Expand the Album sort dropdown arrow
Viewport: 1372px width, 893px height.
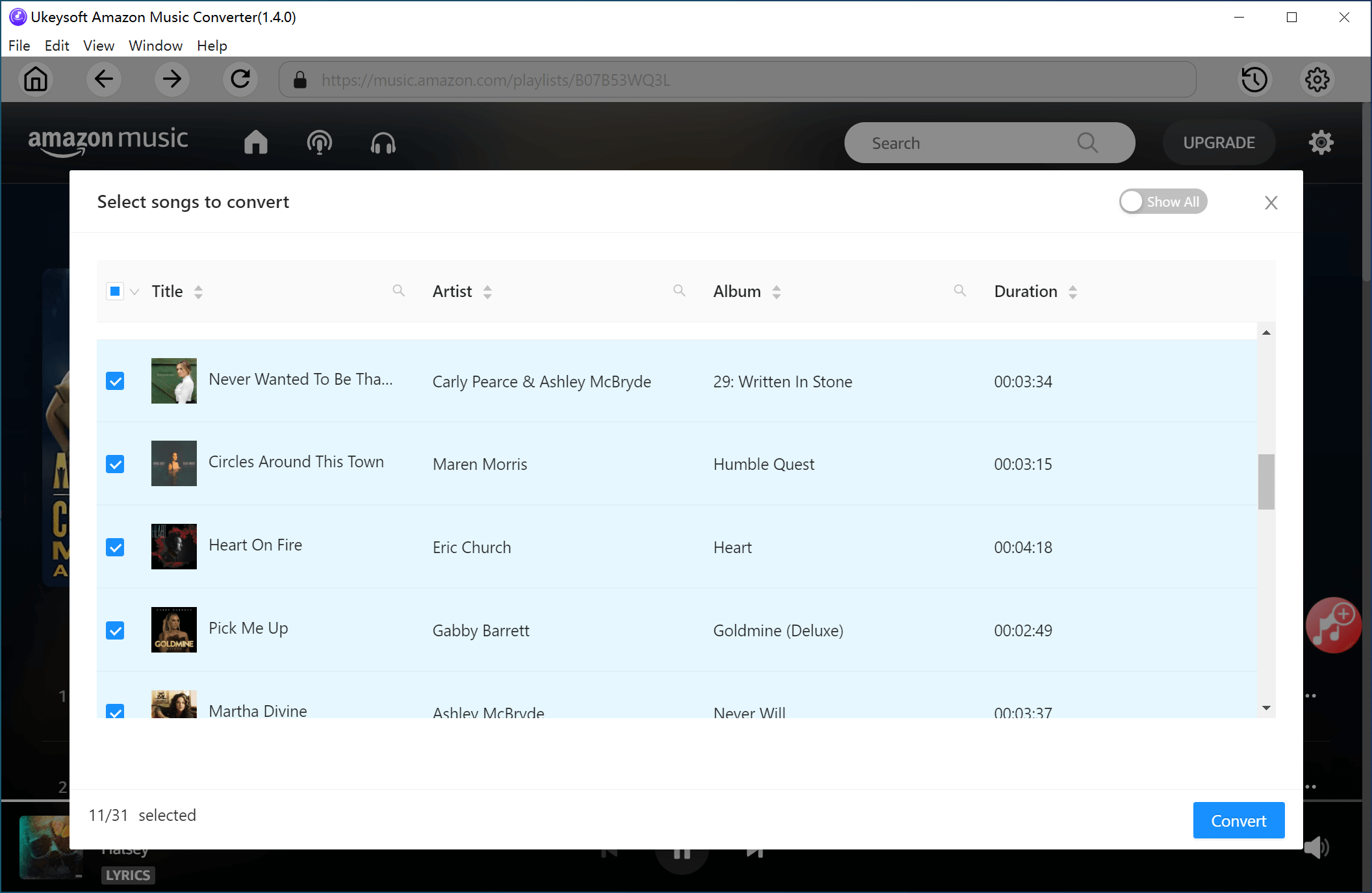[x=776, y=291]
